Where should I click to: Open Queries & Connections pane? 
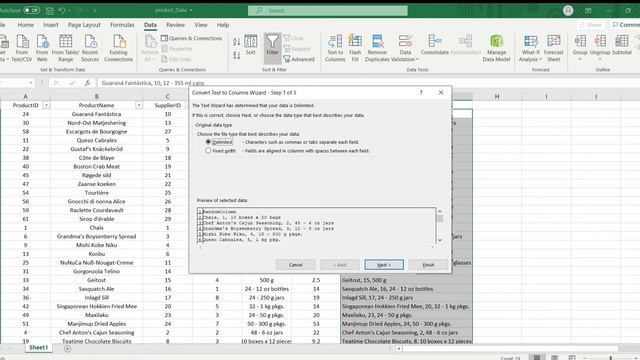point(191,38)
